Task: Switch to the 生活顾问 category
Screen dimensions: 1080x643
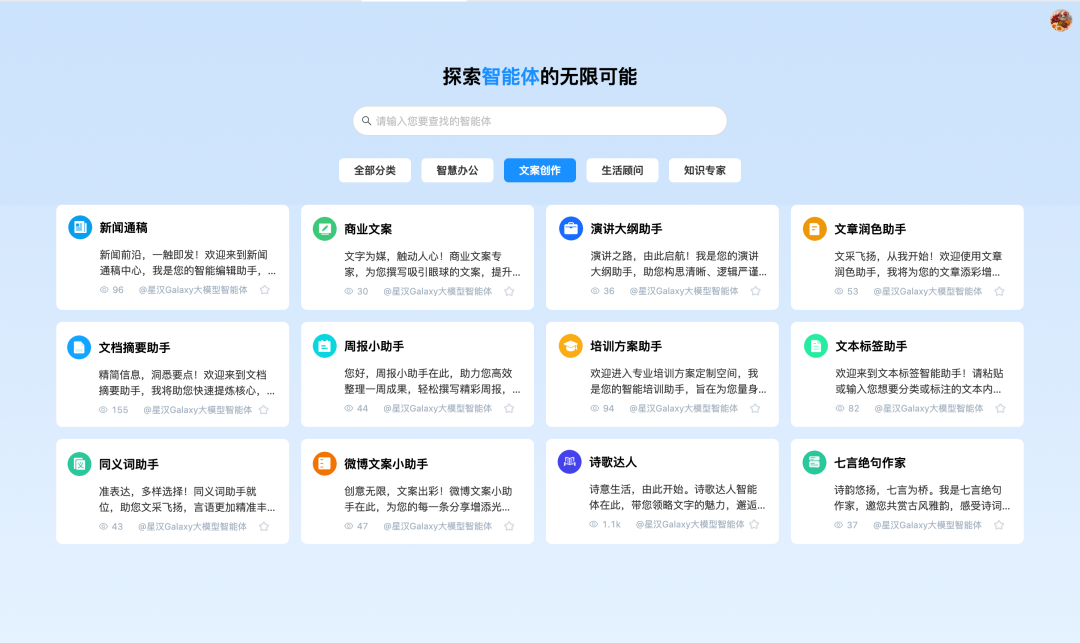Action: click(622, 170)
